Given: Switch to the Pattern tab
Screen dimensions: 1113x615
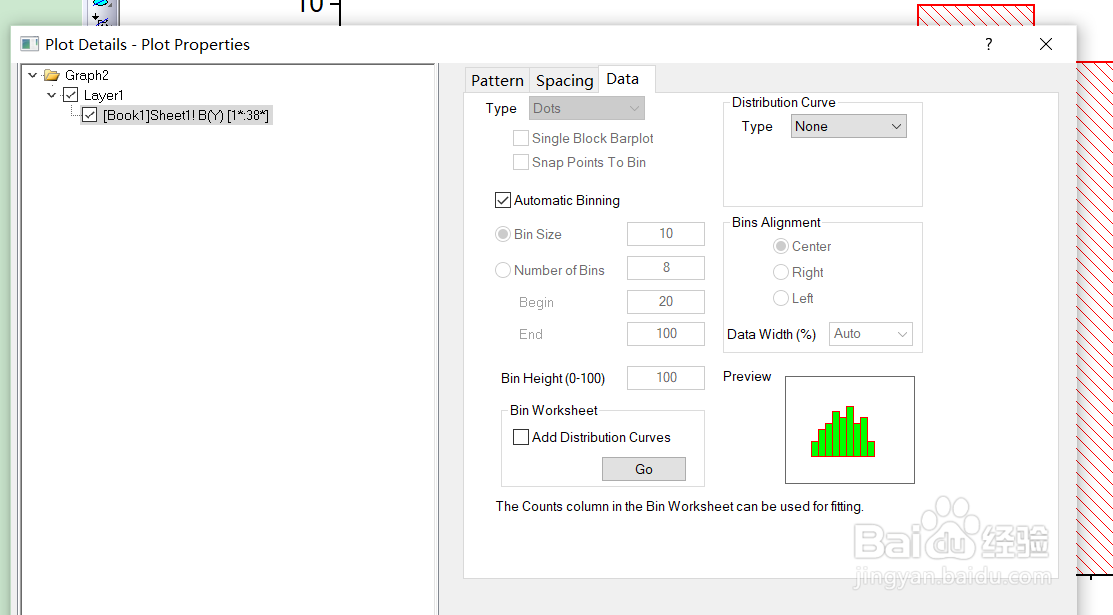Looking at the screenshot, I should point(497,80).
